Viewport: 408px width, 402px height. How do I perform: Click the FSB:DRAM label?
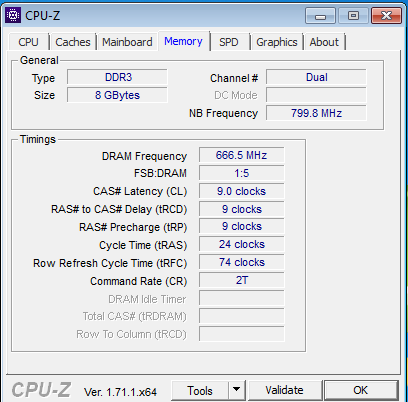point(160,173)
